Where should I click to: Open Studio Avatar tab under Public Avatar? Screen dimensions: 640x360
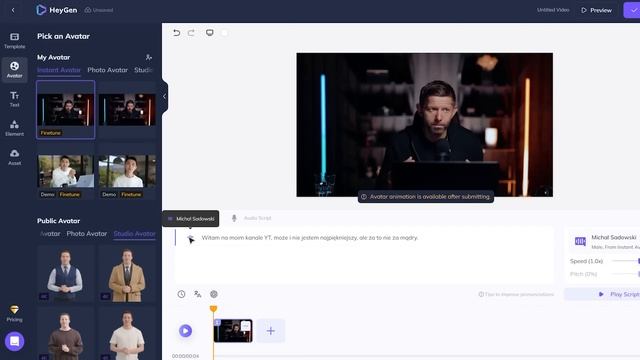coord(134,234)
